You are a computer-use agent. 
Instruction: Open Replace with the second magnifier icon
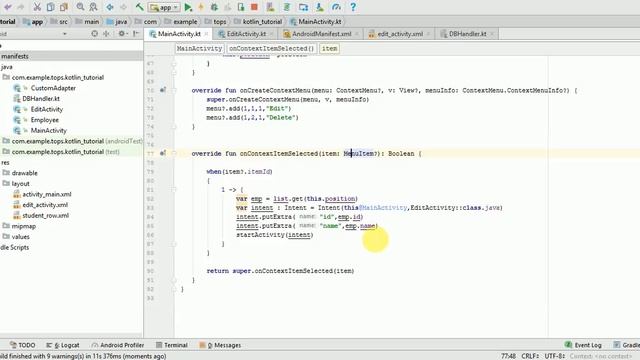93,7
